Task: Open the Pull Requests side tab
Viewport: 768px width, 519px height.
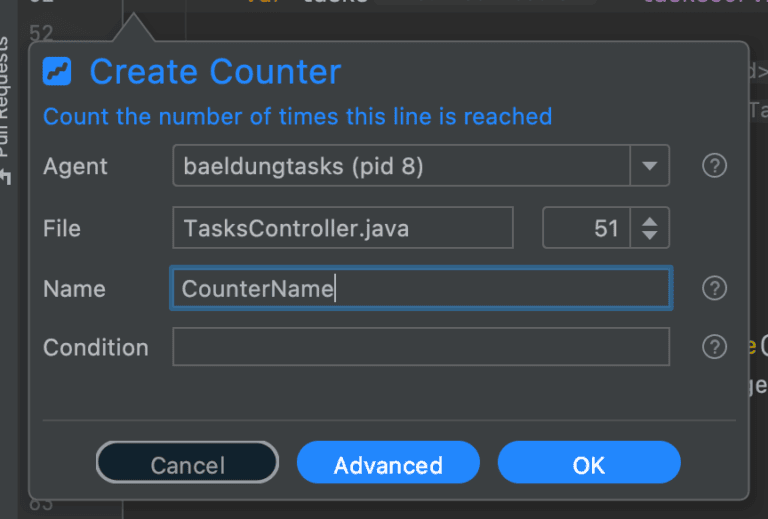Action: 6,100
